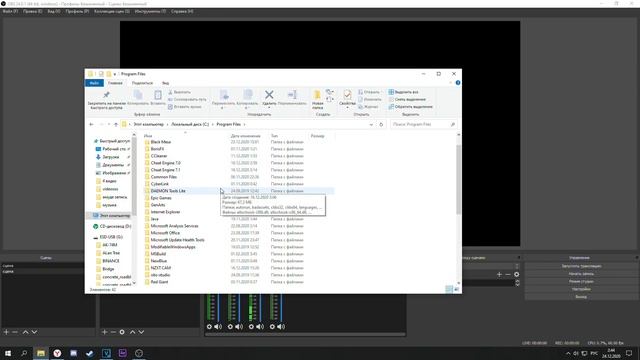Open the Properties (Свойства) dropdown arrow
This screenshot has height=360, width=640.
pos(347,108)
